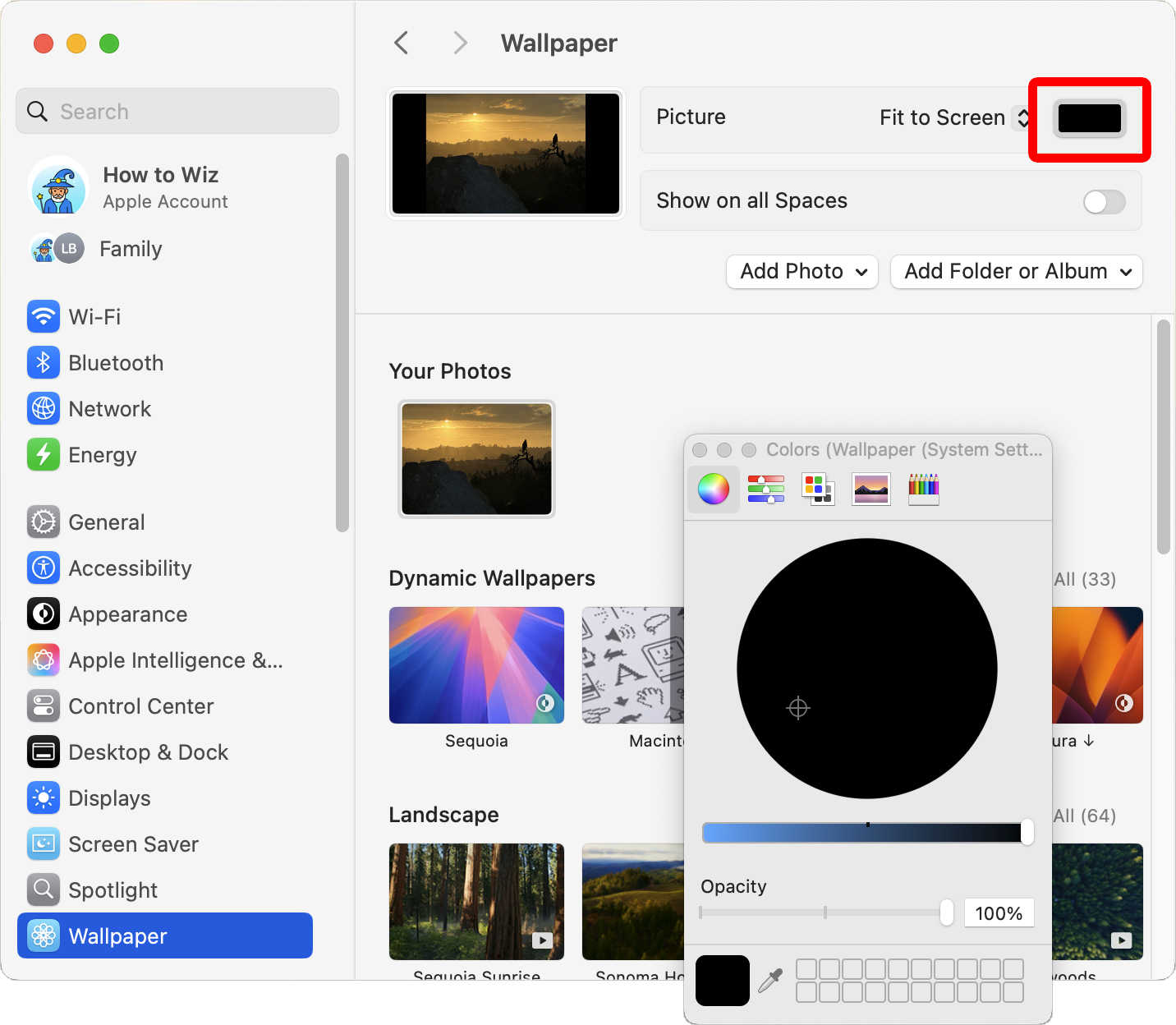Select the pencils color picker tab
1176x1025 pixels.
[x=923, y=490]
